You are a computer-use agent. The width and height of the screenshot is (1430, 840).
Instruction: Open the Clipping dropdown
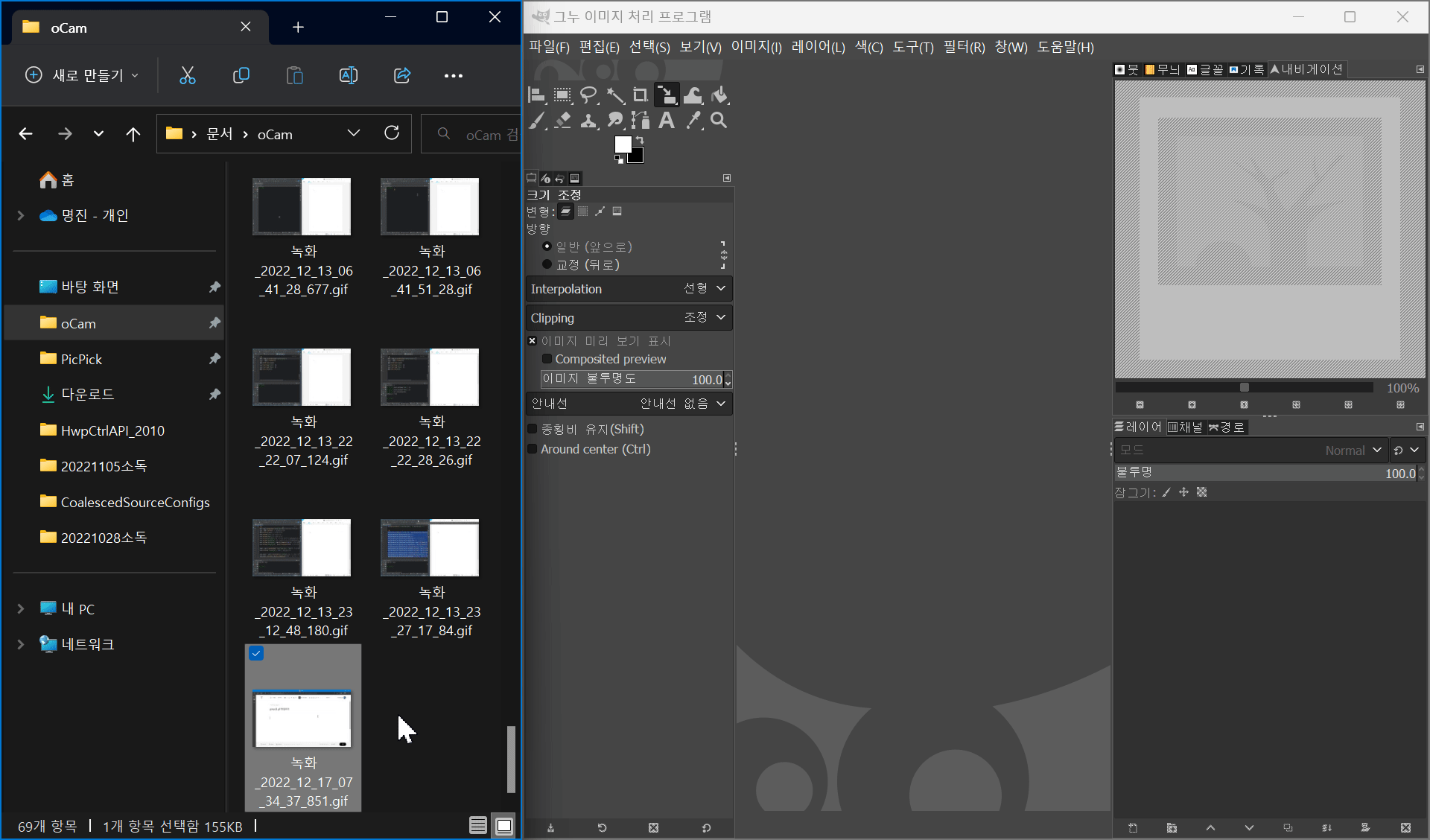pyautogui.click(x=629, y=318)
